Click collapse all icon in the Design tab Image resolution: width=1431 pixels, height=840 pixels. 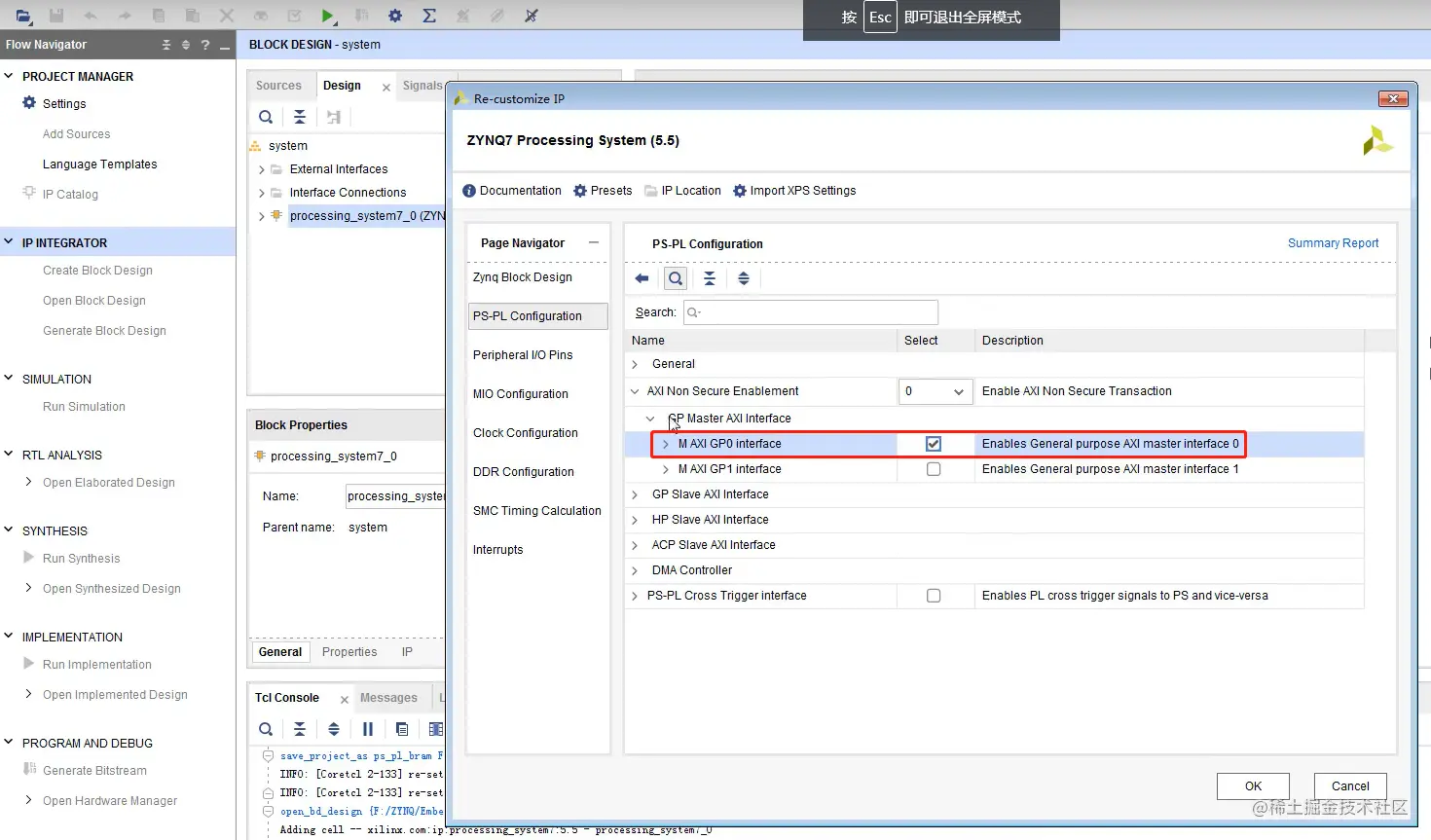(300, 117)
